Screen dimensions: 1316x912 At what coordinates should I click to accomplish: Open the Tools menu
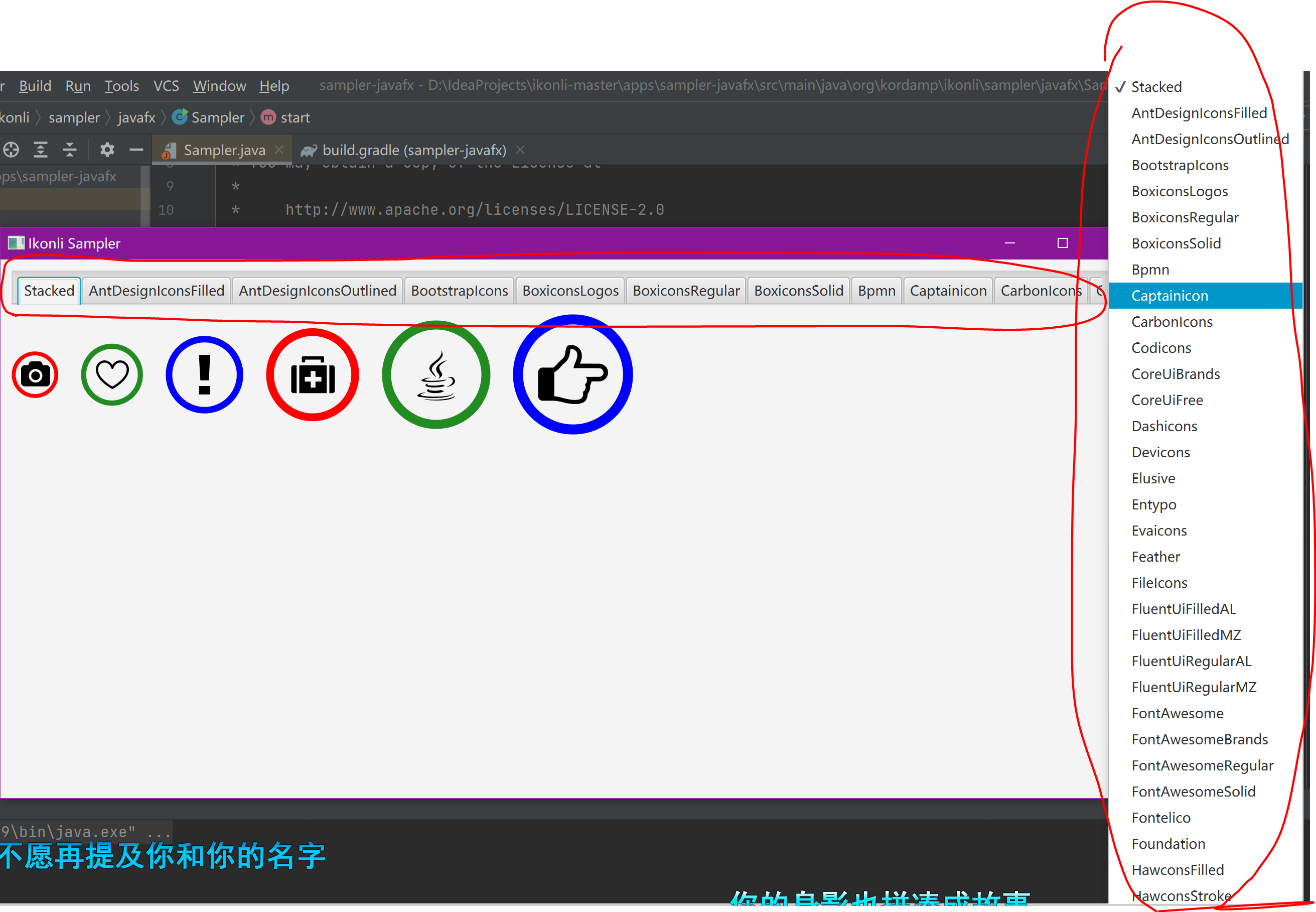click(x=121, y=86)
